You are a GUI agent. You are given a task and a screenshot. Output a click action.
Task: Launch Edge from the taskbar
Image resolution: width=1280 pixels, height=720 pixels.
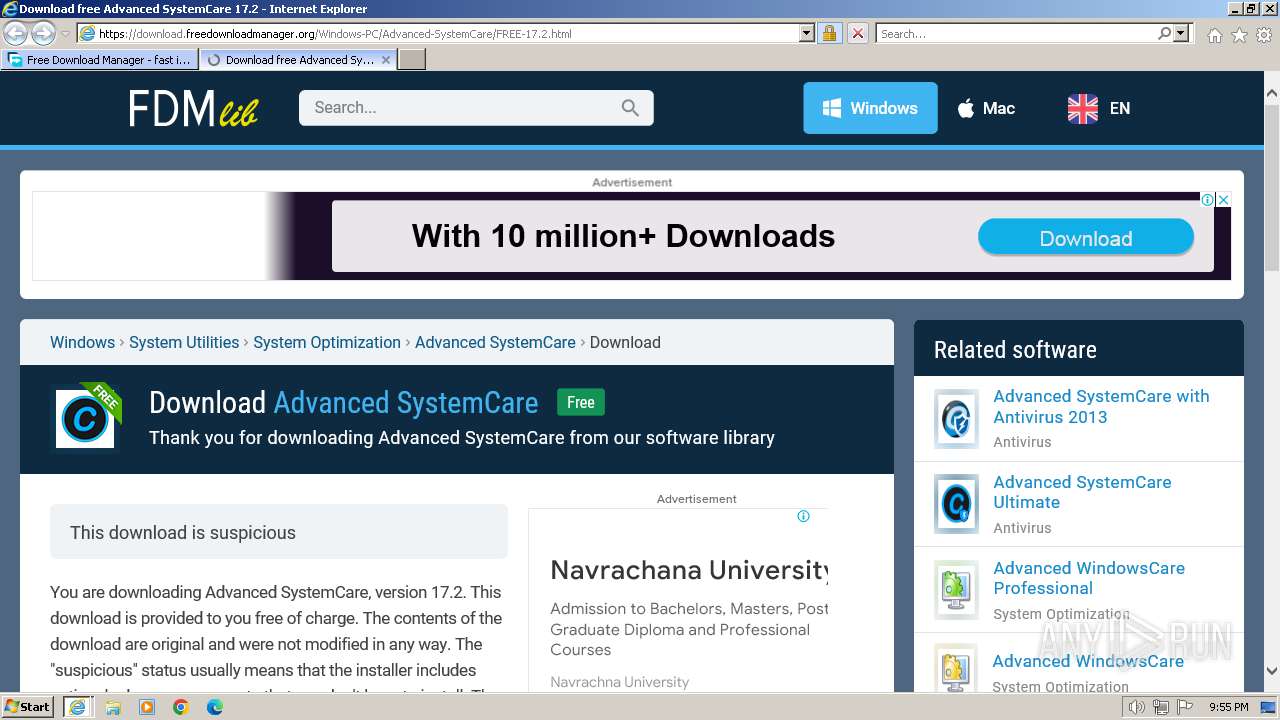[x=215, y=707]
